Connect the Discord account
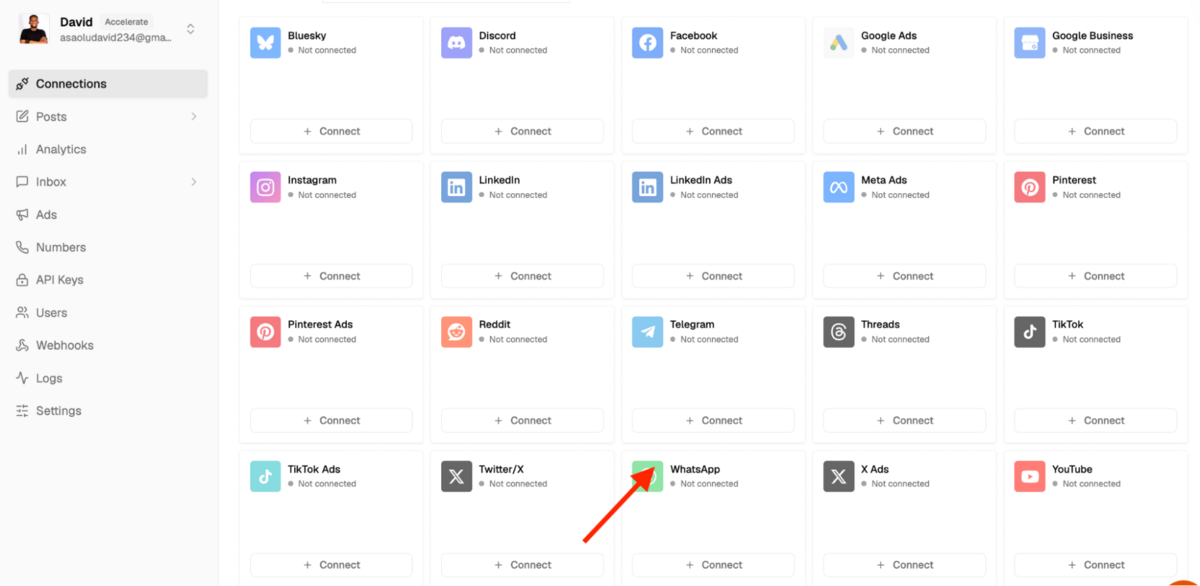The image size is (1200, 586). tap(522, 131)
